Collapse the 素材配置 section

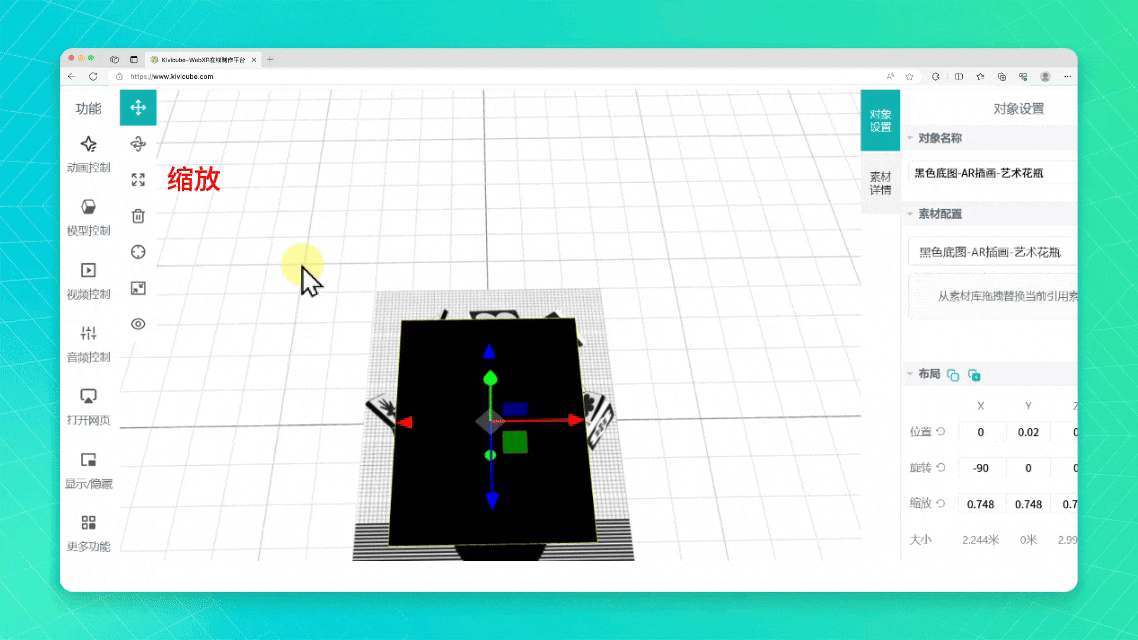[910, 214]
